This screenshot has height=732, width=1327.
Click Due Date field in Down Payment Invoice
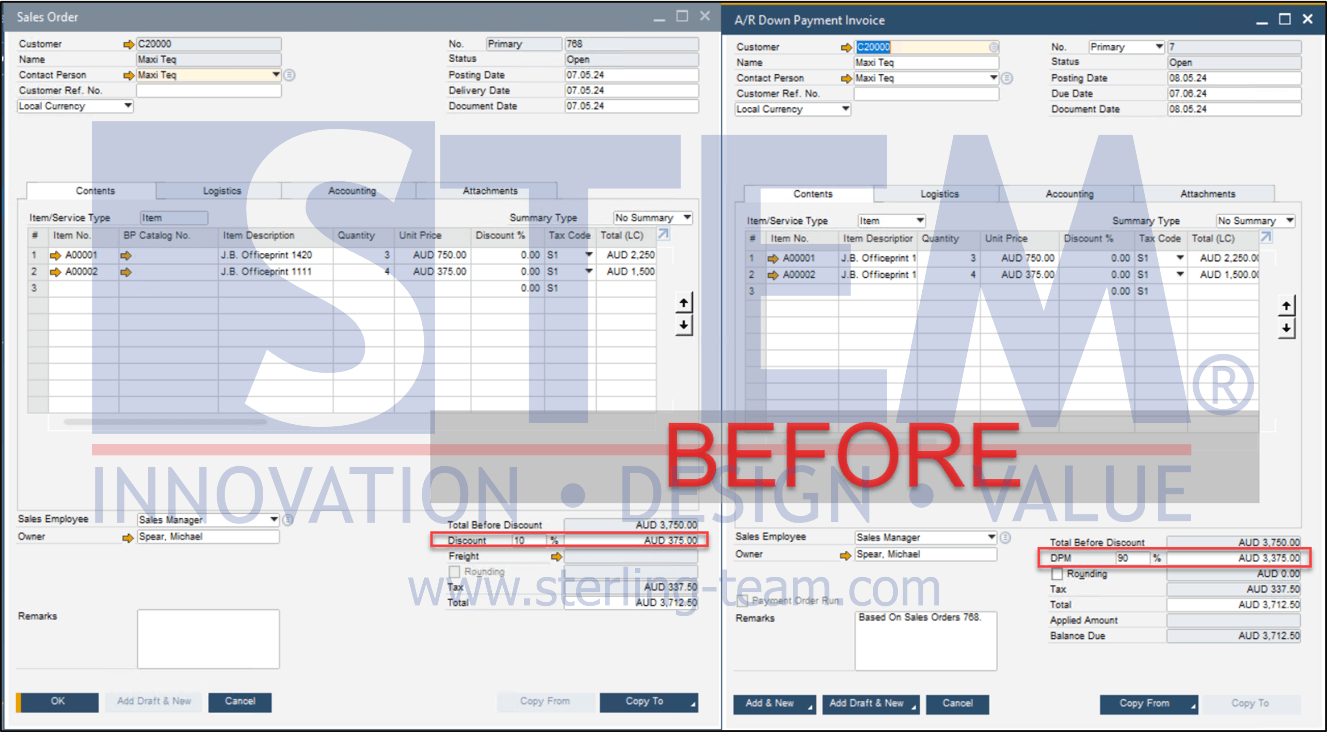1234,94
